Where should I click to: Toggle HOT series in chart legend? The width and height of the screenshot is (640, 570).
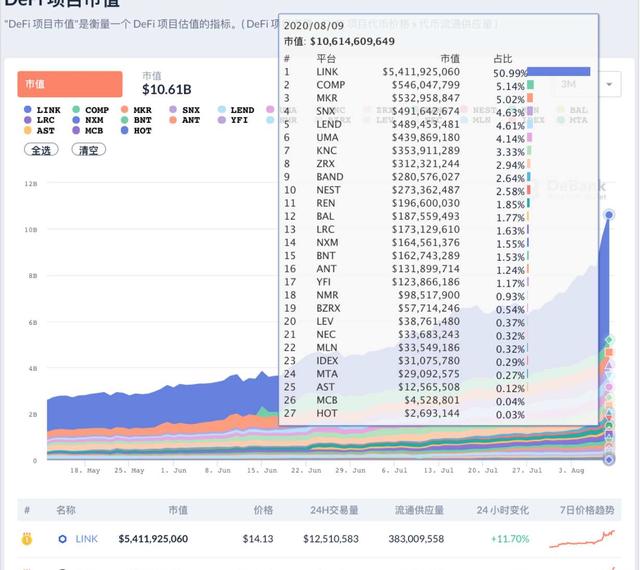click(137, 131)
